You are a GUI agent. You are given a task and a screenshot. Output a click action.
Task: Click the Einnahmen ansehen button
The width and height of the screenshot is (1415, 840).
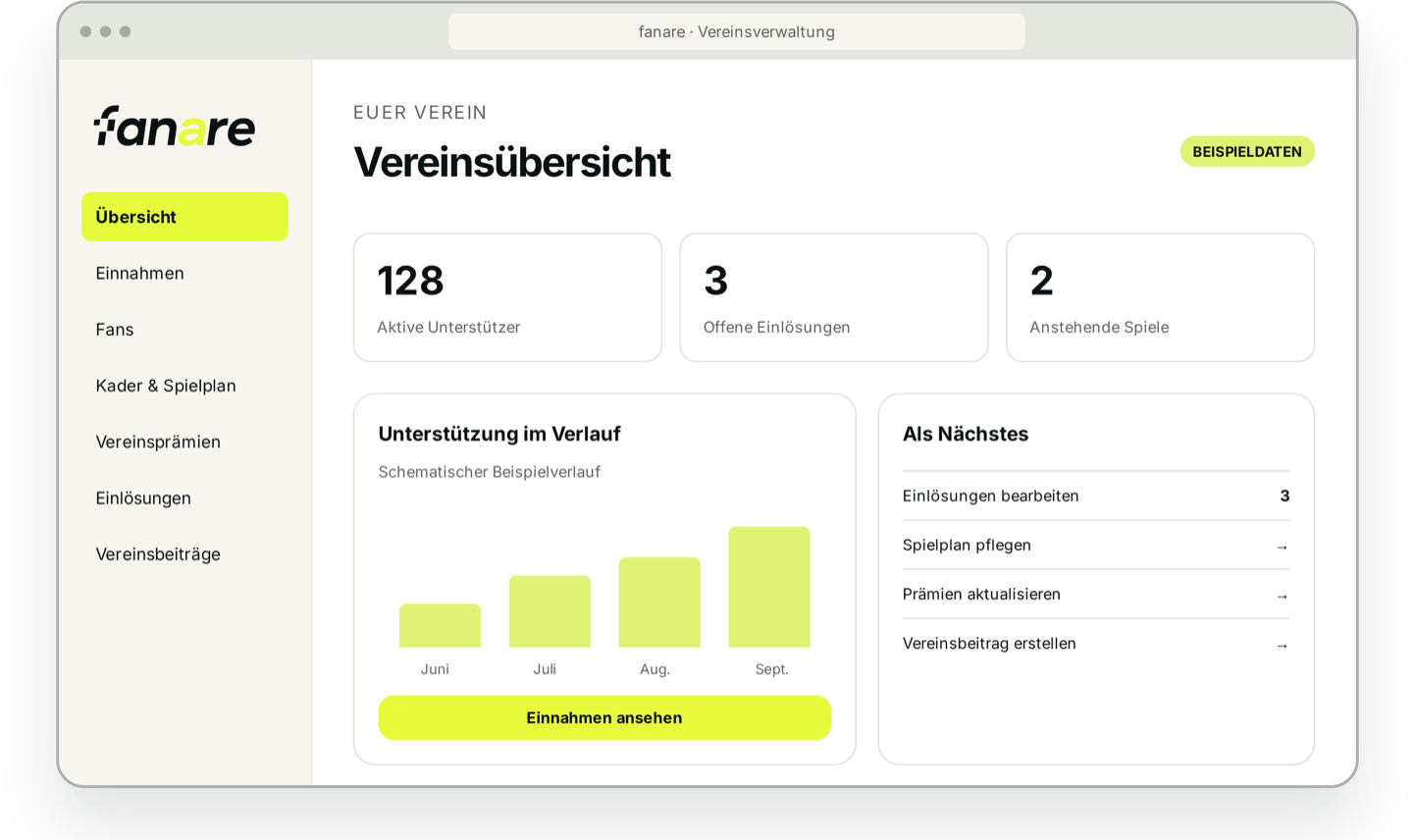click(604, 717)
